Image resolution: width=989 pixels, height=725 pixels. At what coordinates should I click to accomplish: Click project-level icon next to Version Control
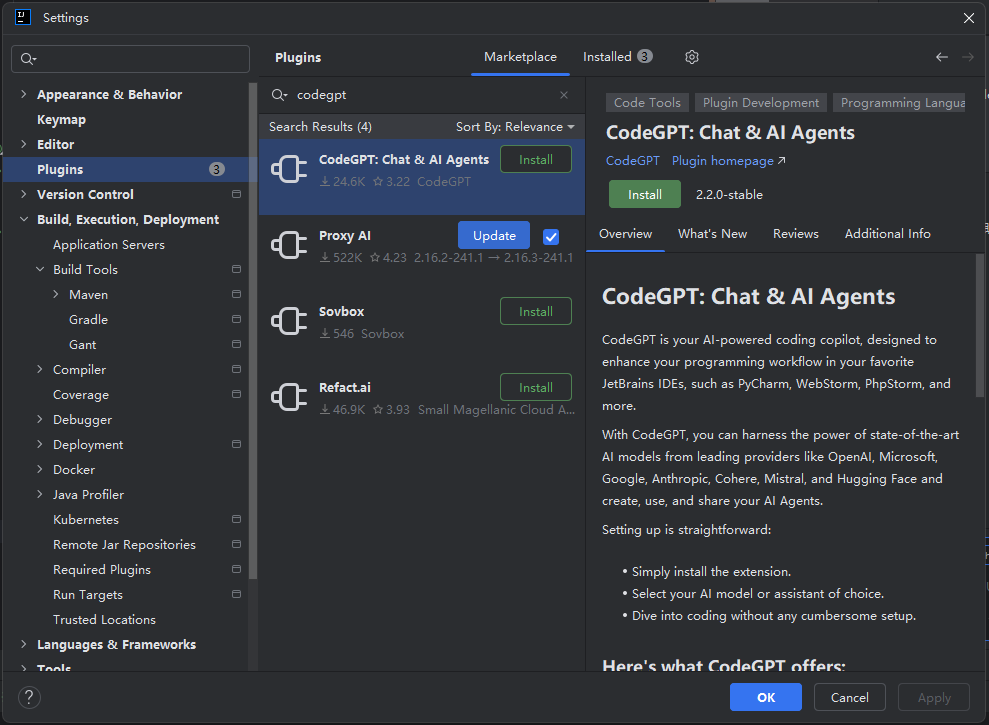(237, 194)
